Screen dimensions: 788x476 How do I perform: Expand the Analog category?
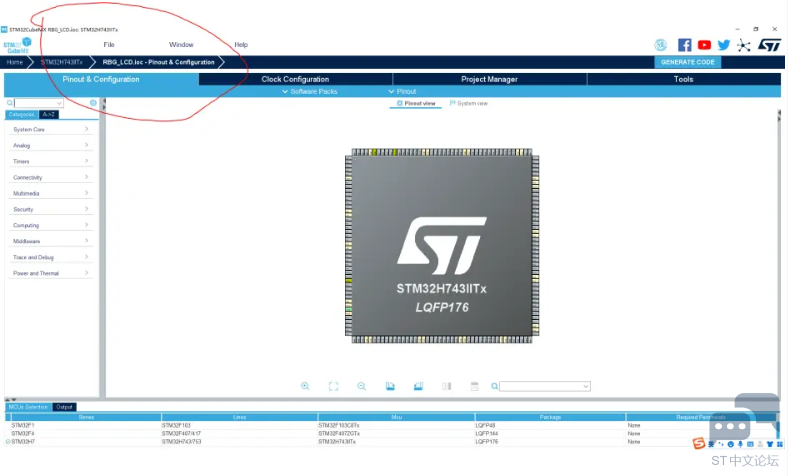coord(51,145)
